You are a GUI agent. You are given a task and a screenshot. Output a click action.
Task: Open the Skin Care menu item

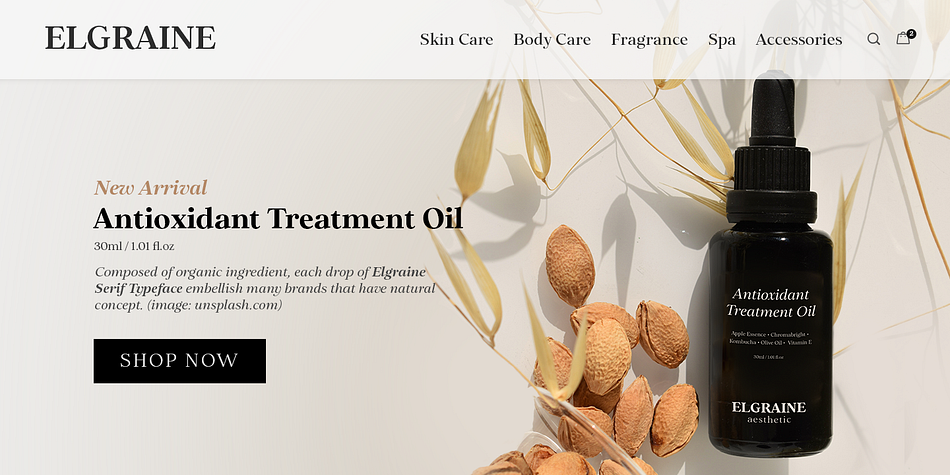(456, 39)
